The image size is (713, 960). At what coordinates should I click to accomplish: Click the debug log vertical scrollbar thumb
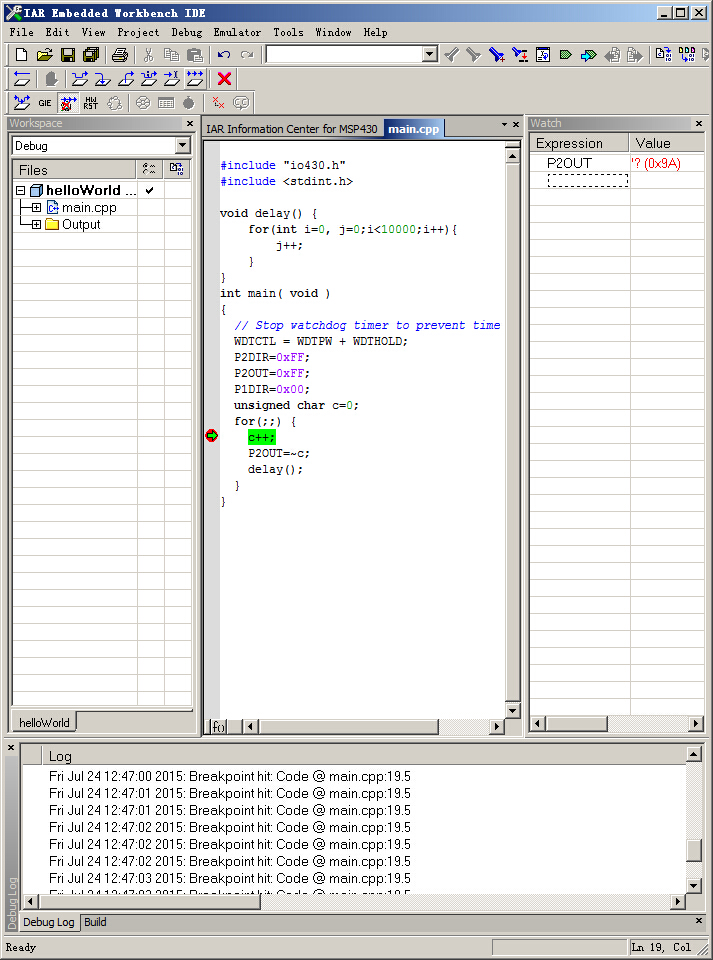[x=693, y=850]
